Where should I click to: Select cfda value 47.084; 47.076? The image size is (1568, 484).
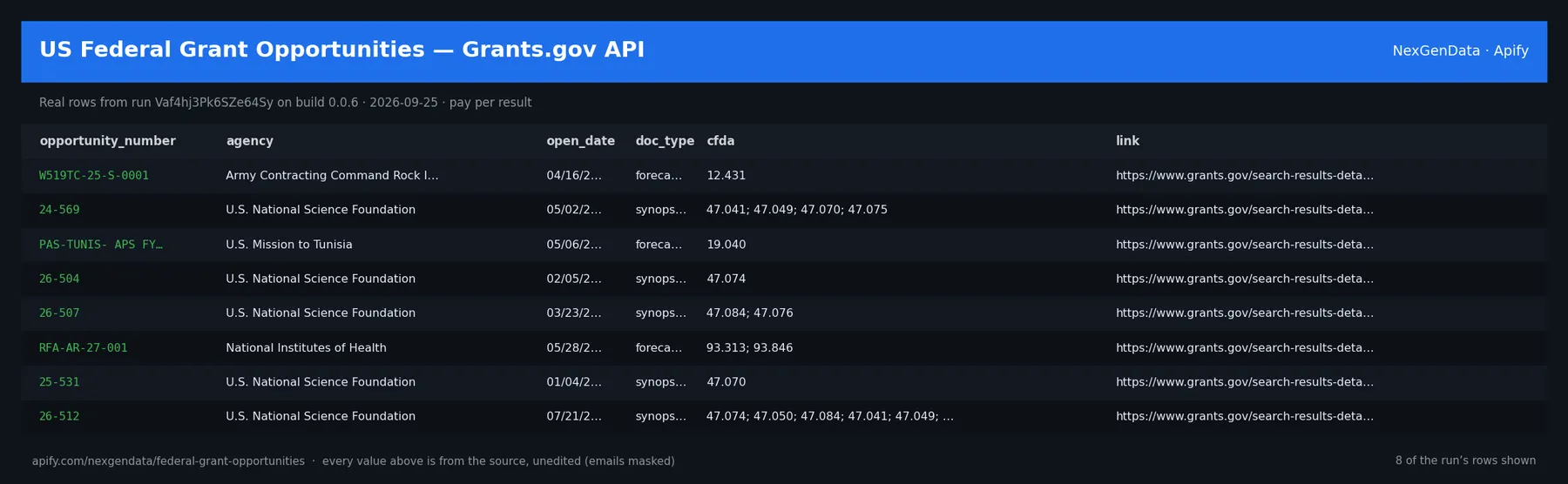pos(750,313)
